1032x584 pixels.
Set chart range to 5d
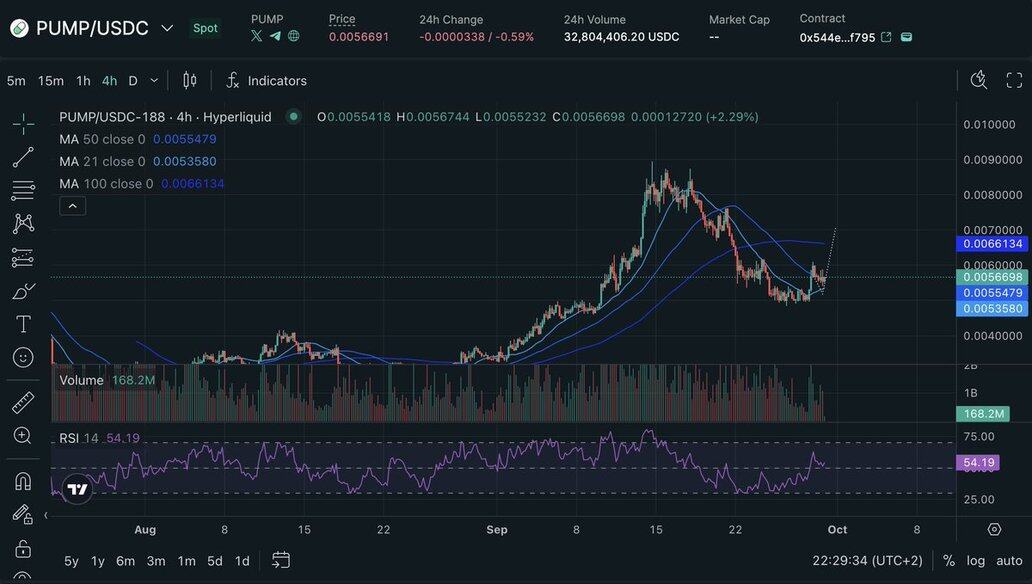tap(215, 560)
